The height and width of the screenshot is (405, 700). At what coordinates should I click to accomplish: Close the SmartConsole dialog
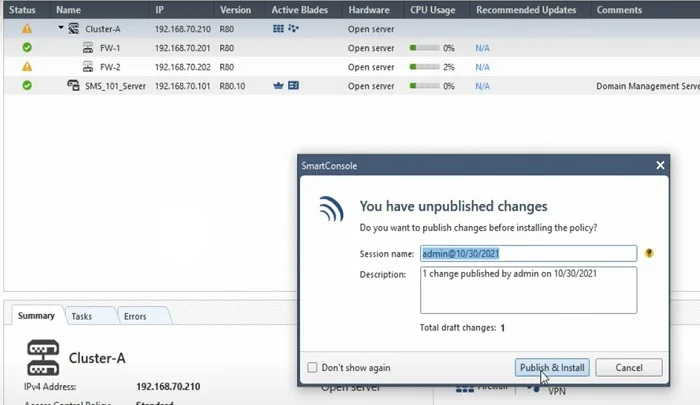(660, 165)
